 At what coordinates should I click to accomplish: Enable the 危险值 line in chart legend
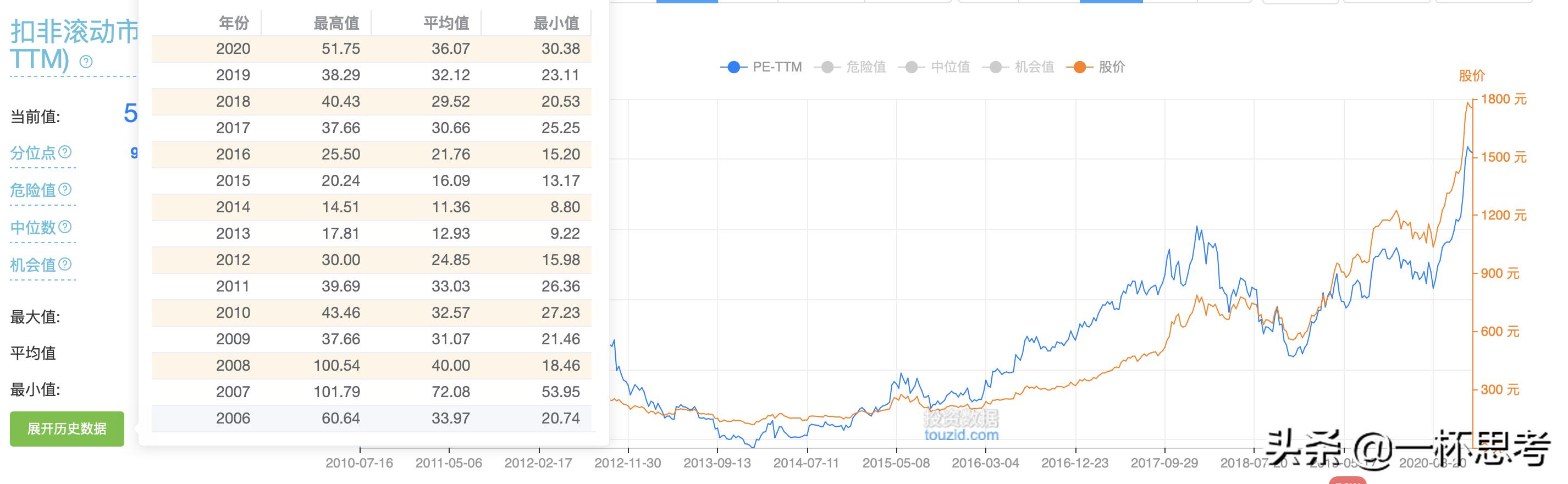(850, 67)
